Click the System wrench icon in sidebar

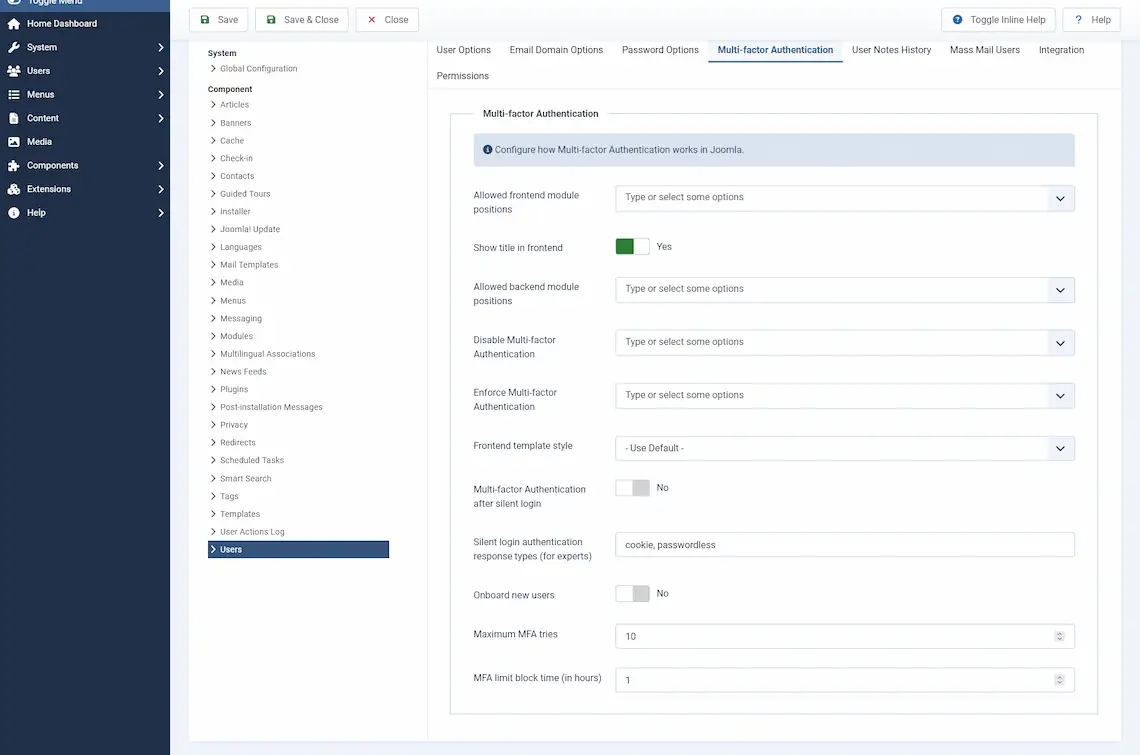point(14,47)
